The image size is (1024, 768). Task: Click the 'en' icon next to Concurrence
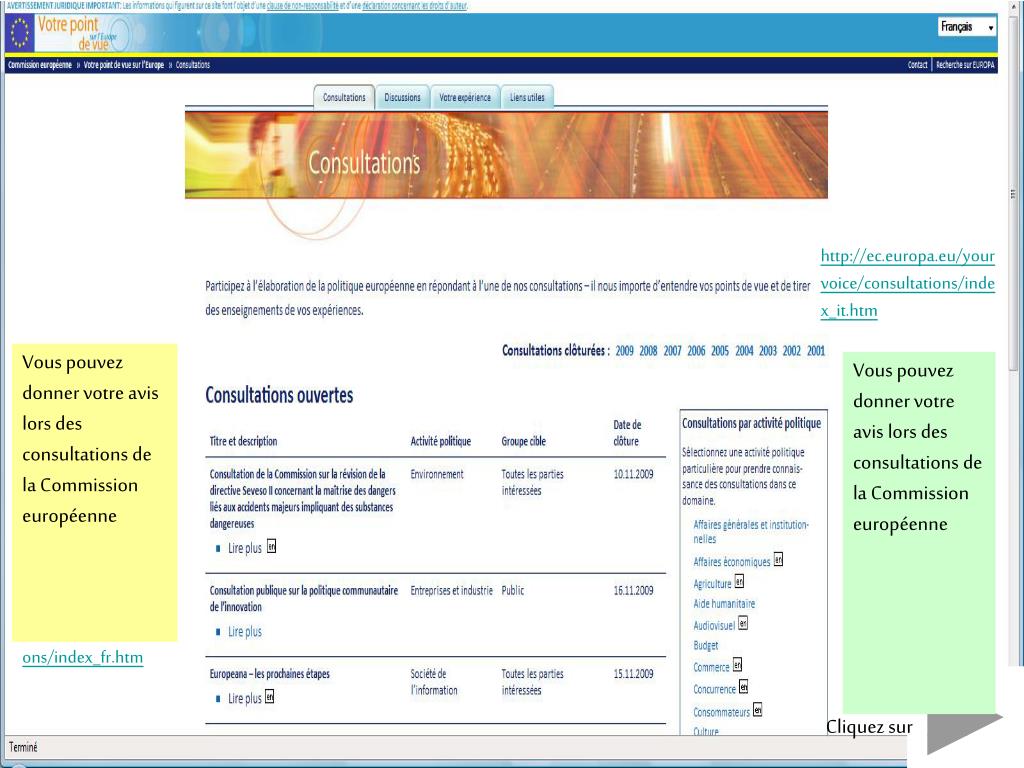coord(743,687)
